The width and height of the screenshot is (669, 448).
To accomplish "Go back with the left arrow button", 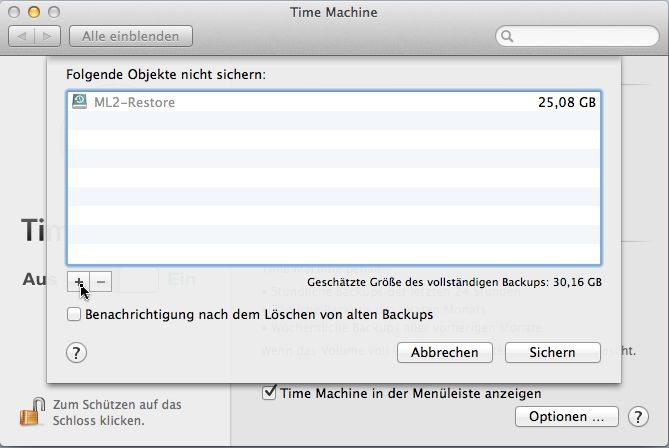I will pos(21,36).
